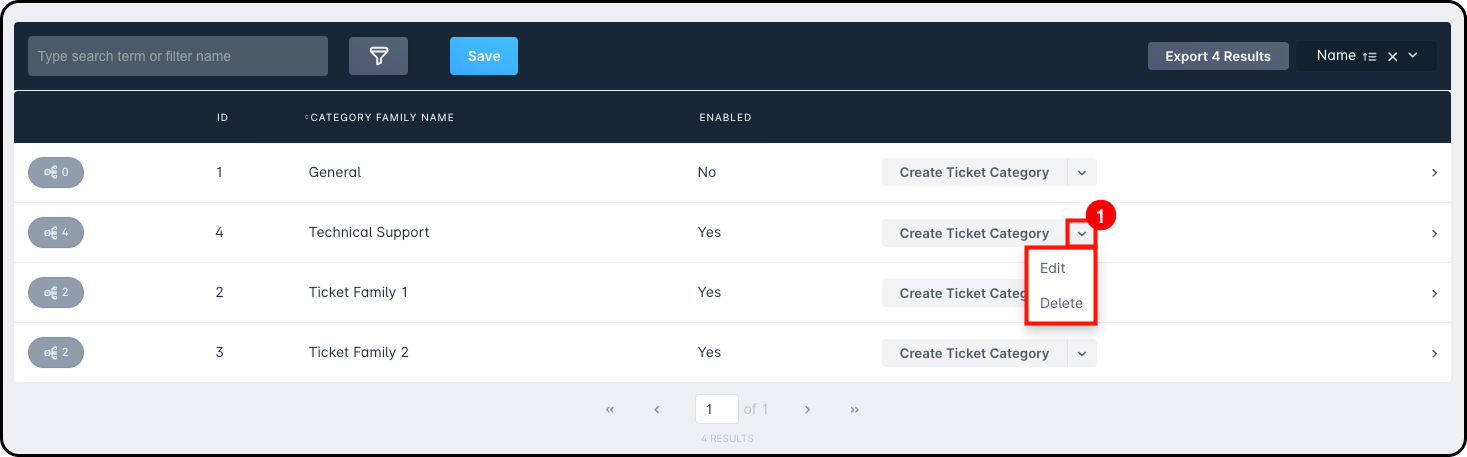Choose Delete from the dropdown menu
This screenshot has height=457, width=1467.
click(x=1061, y=303)
